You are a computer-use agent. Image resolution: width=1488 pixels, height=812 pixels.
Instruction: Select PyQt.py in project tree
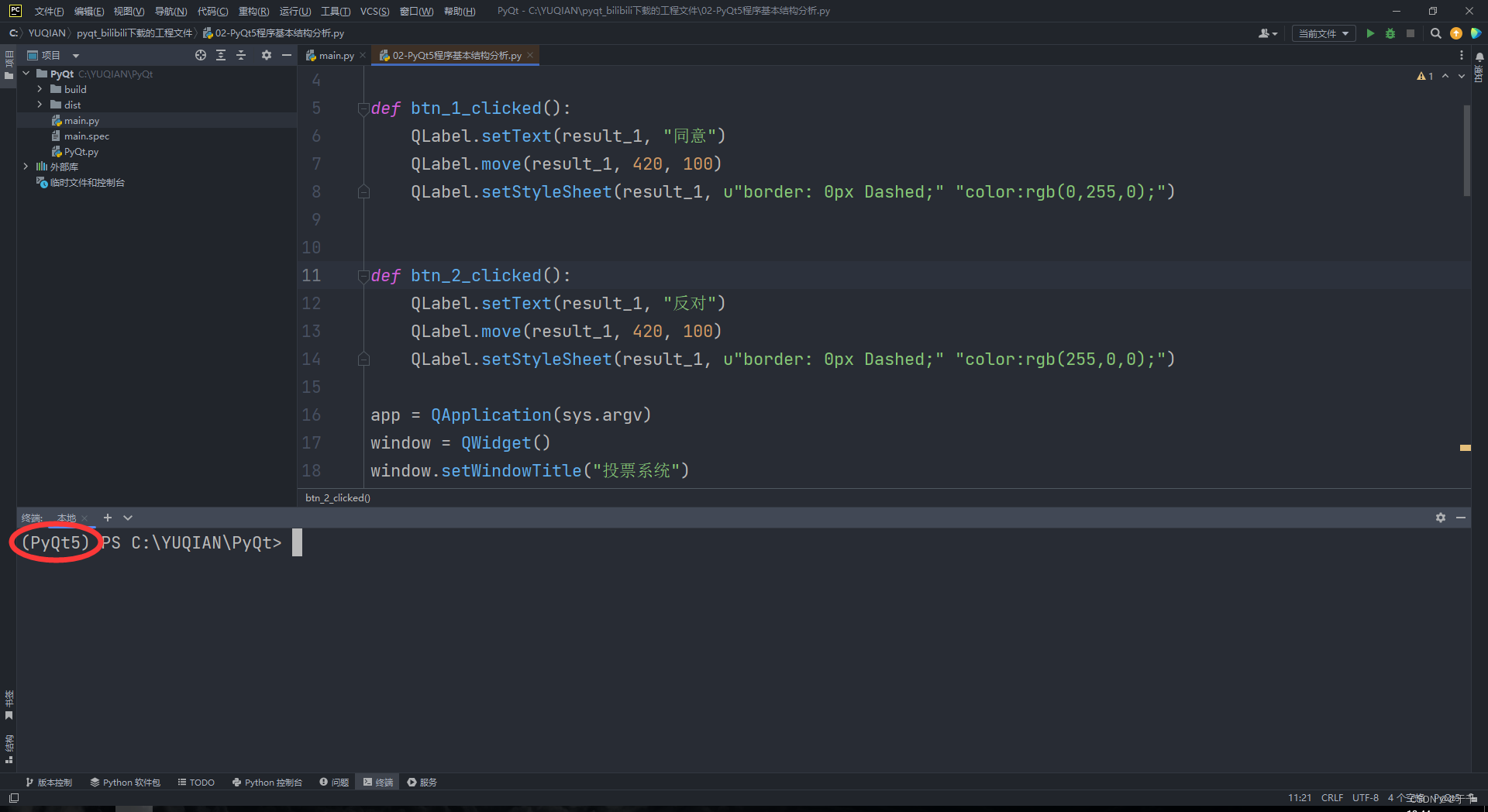click(x=81, y=151)
